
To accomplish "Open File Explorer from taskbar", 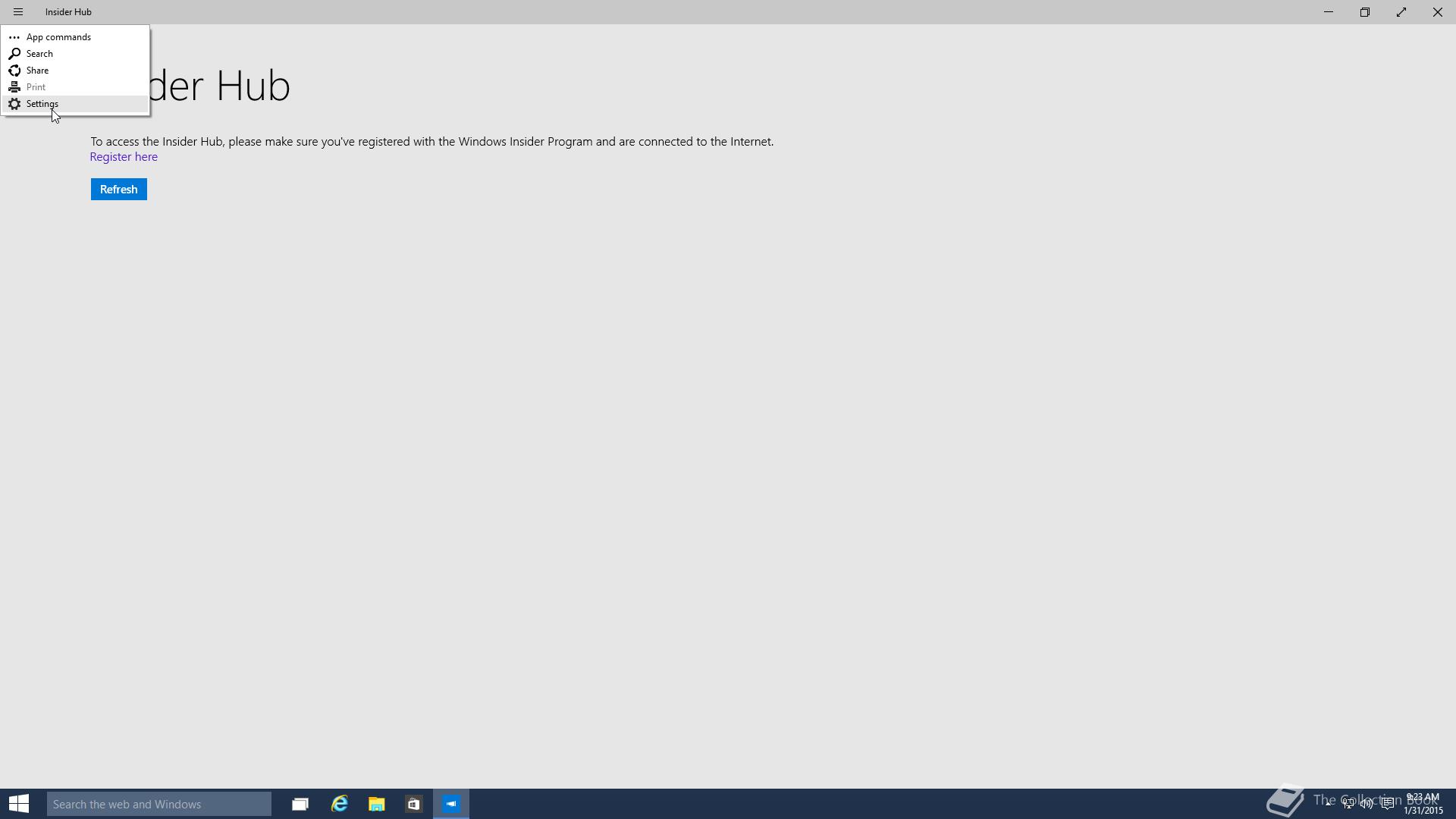I will [377, 804].
